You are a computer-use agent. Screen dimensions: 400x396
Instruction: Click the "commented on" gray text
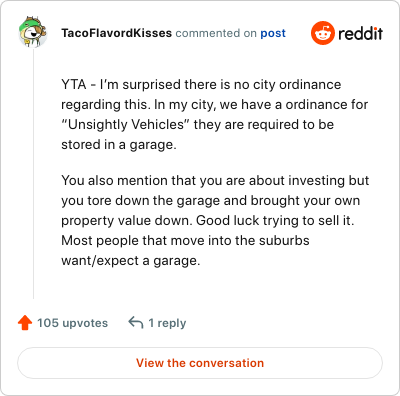tap(216, 33)
